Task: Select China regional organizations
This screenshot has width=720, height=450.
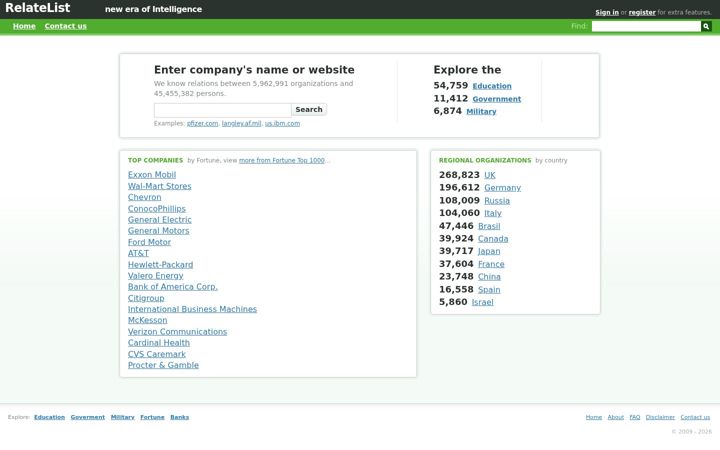Action: (489, 277)
